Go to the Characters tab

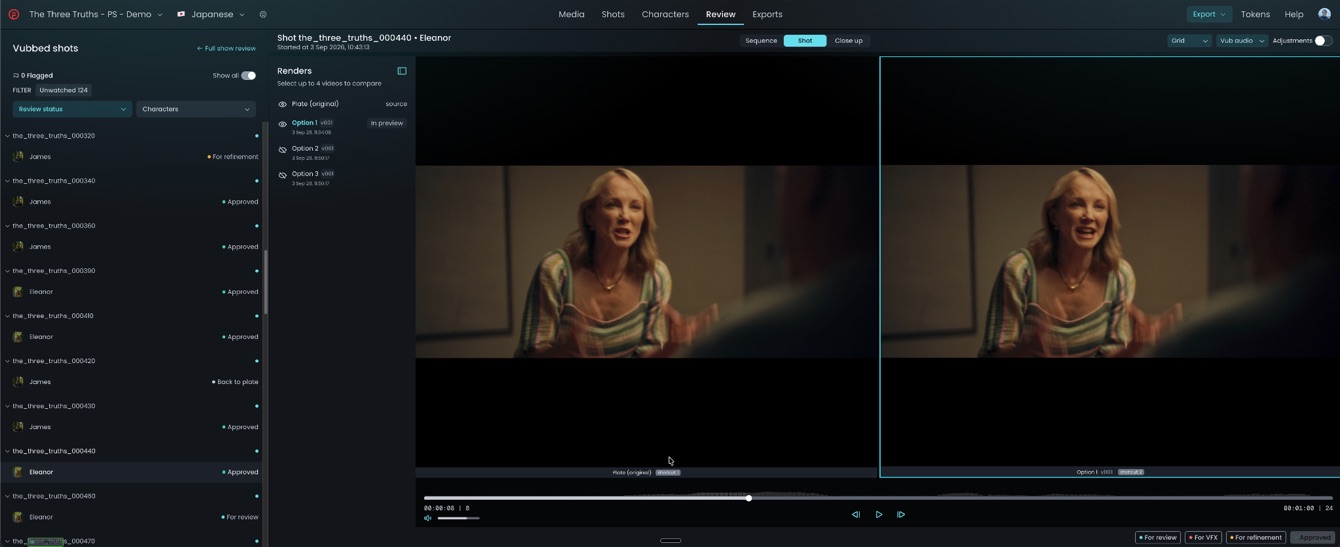pyautogui.click(x=665, y=14)
